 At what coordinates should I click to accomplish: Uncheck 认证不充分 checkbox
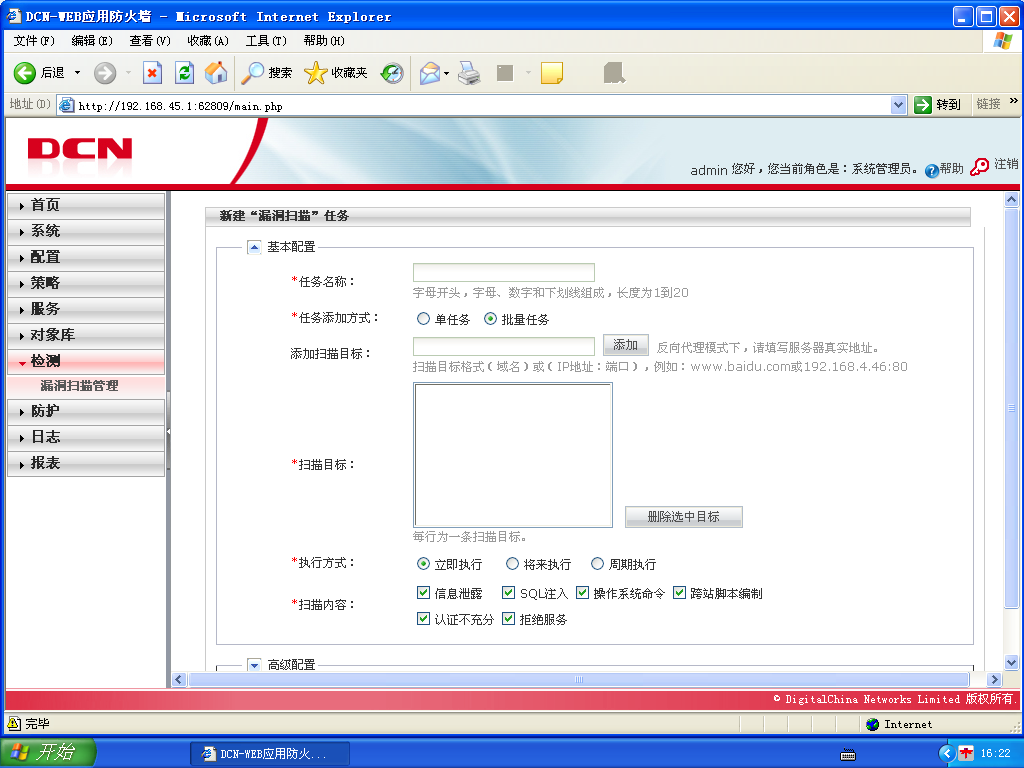pos(423,618)
